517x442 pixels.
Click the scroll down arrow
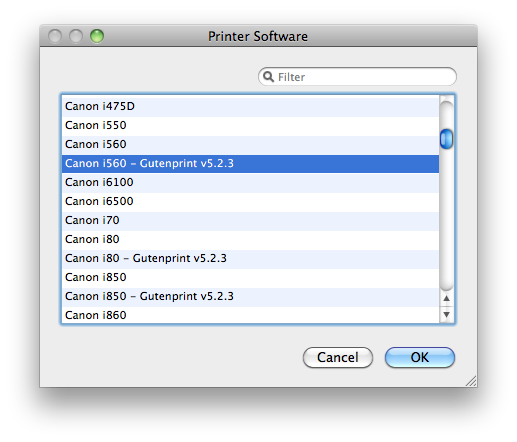pos(447,314)
